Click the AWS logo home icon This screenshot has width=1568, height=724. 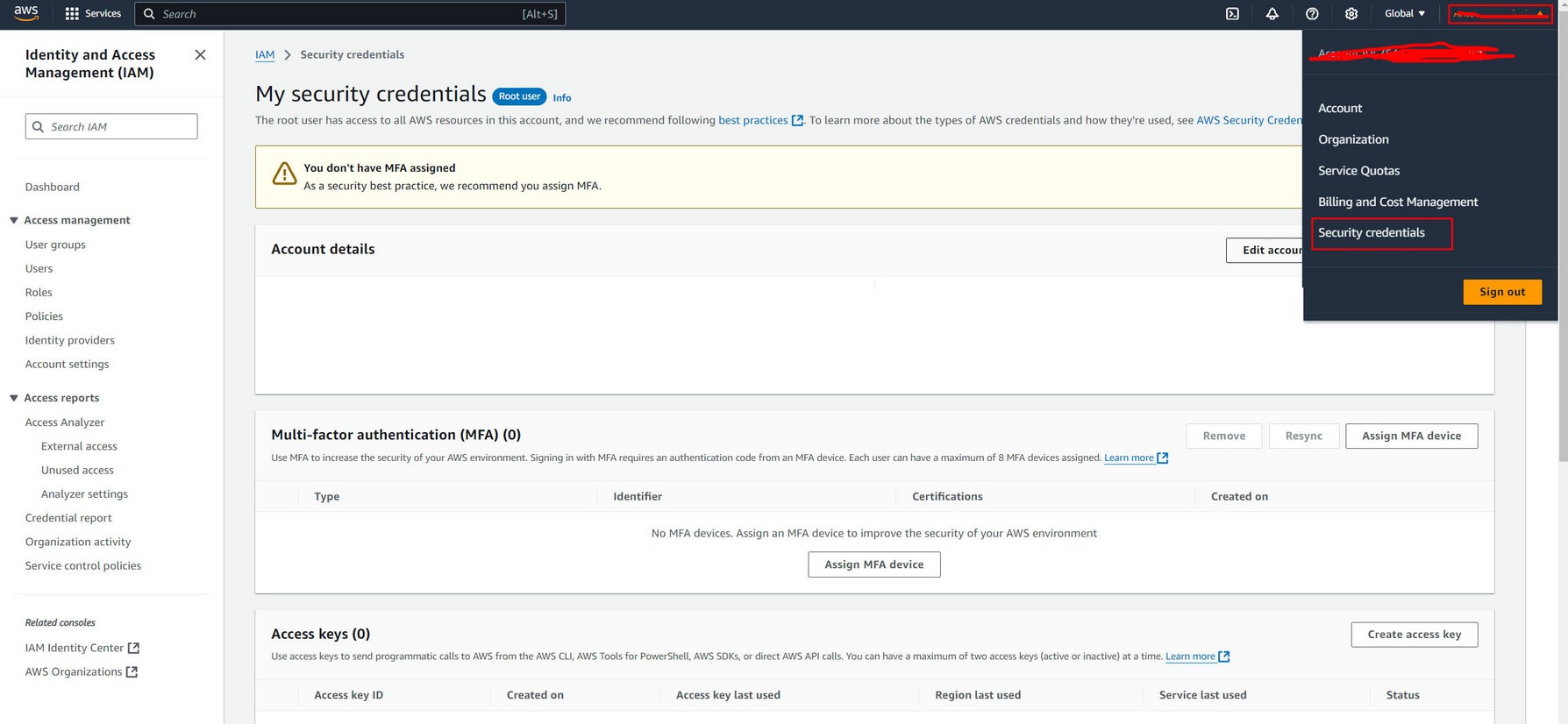(26, 13)
